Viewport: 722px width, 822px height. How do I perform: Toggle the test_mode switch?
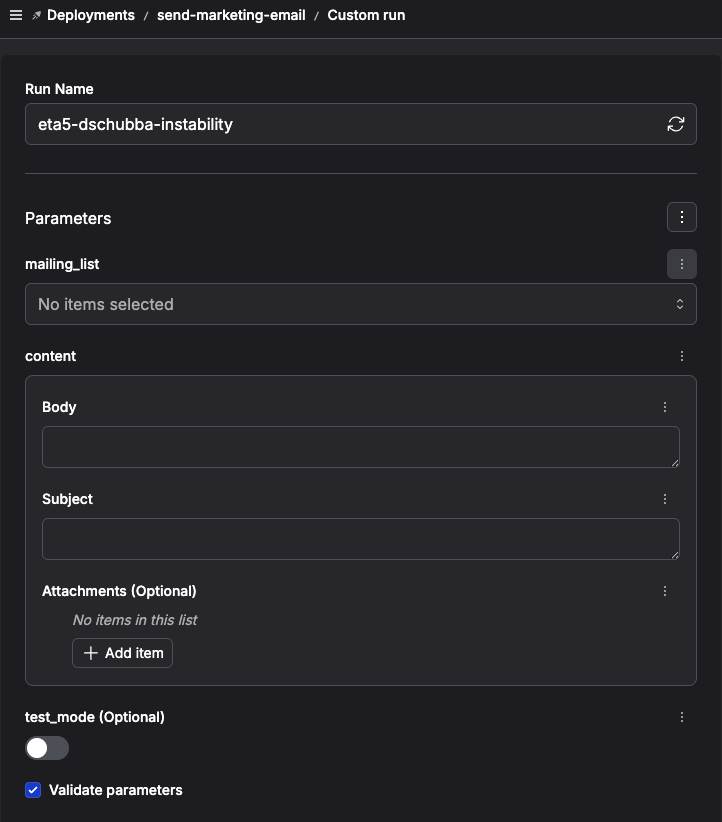point(47,748)
